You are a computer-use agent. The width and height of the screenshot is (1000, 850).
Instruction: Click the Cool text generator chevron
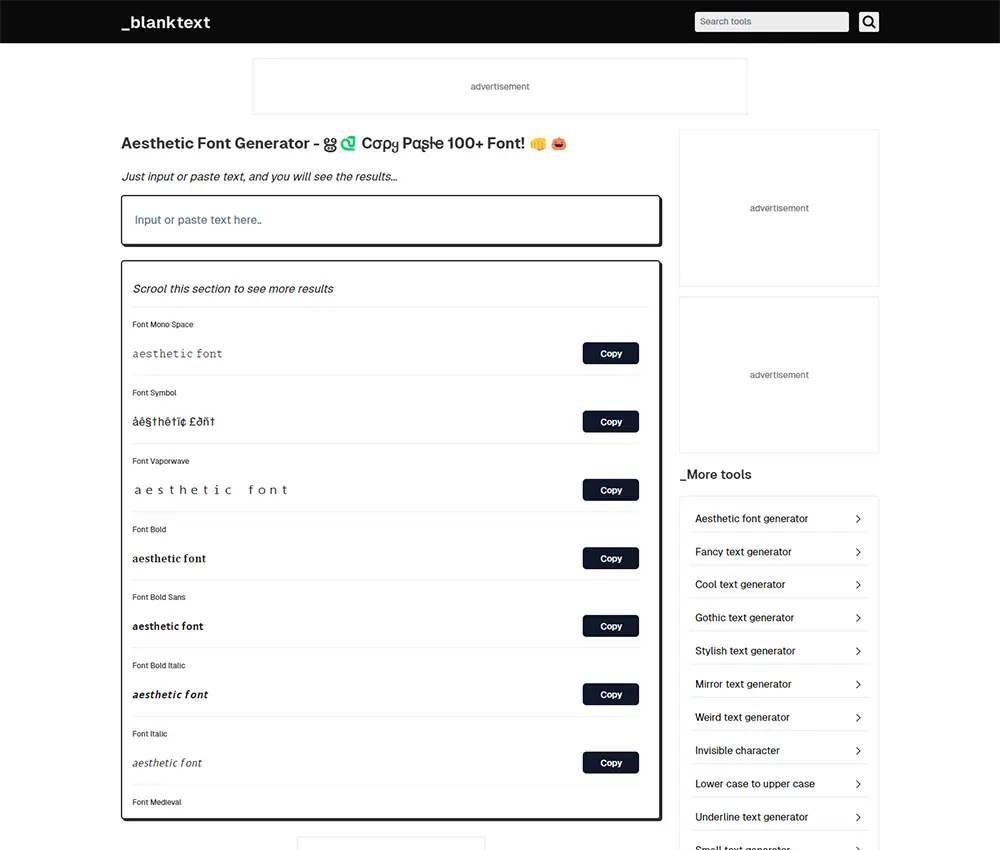[x=858, y=585]
